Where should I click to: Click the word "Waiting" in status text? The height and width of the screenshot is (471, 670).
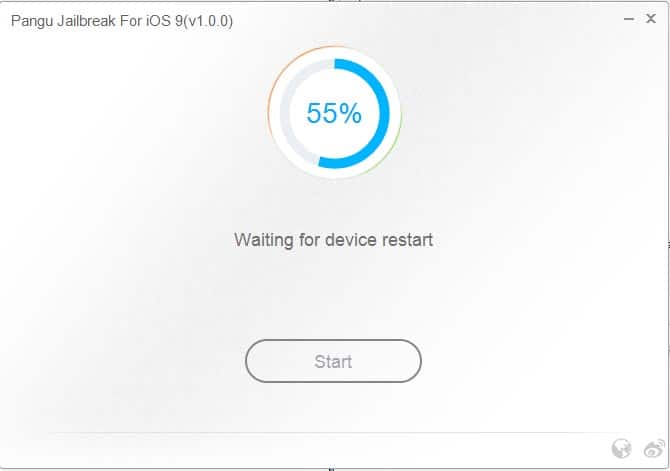click(x=263, y=240)
